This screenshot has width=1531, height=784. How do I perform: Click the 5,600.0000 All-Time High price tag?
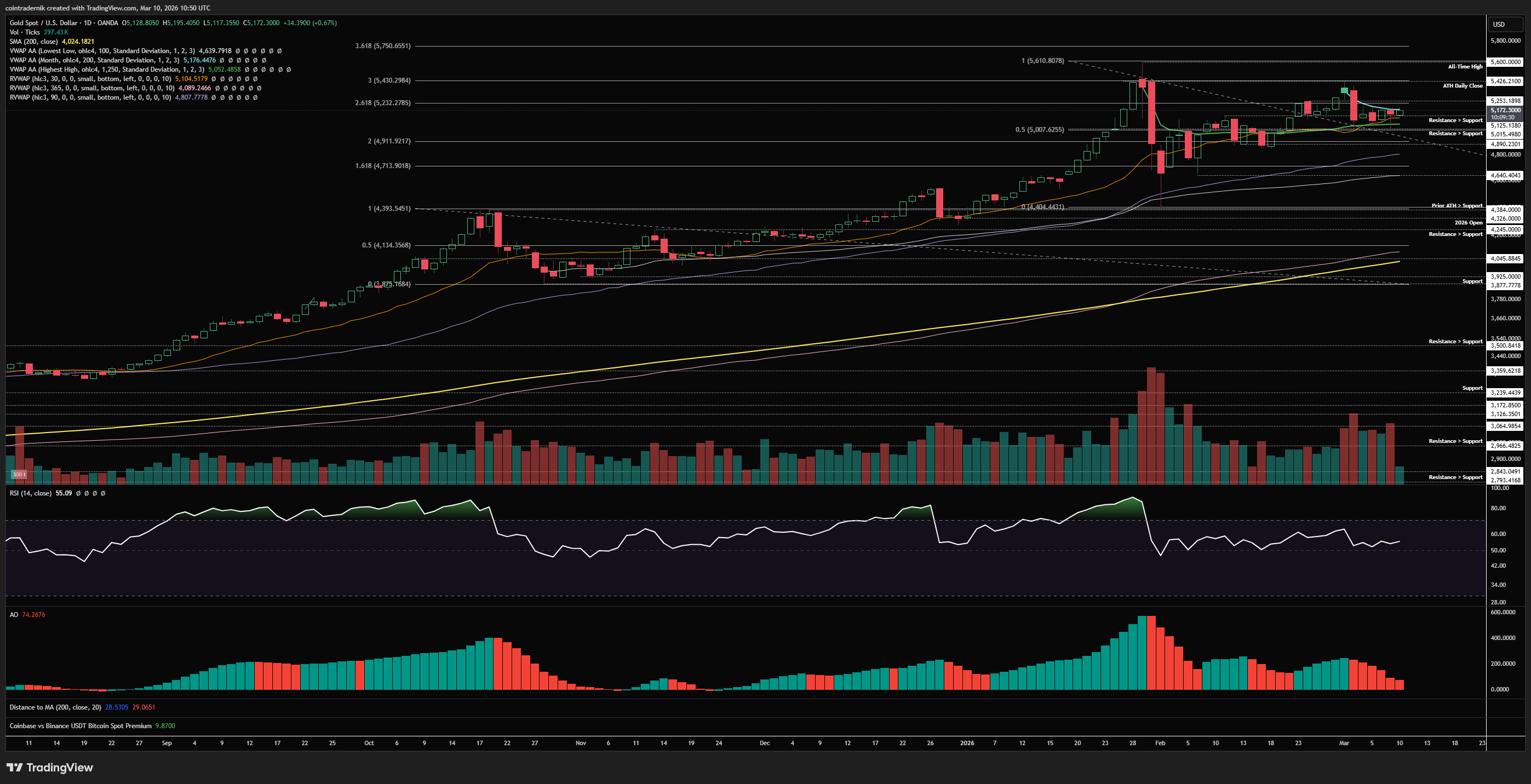point(1505,62)
